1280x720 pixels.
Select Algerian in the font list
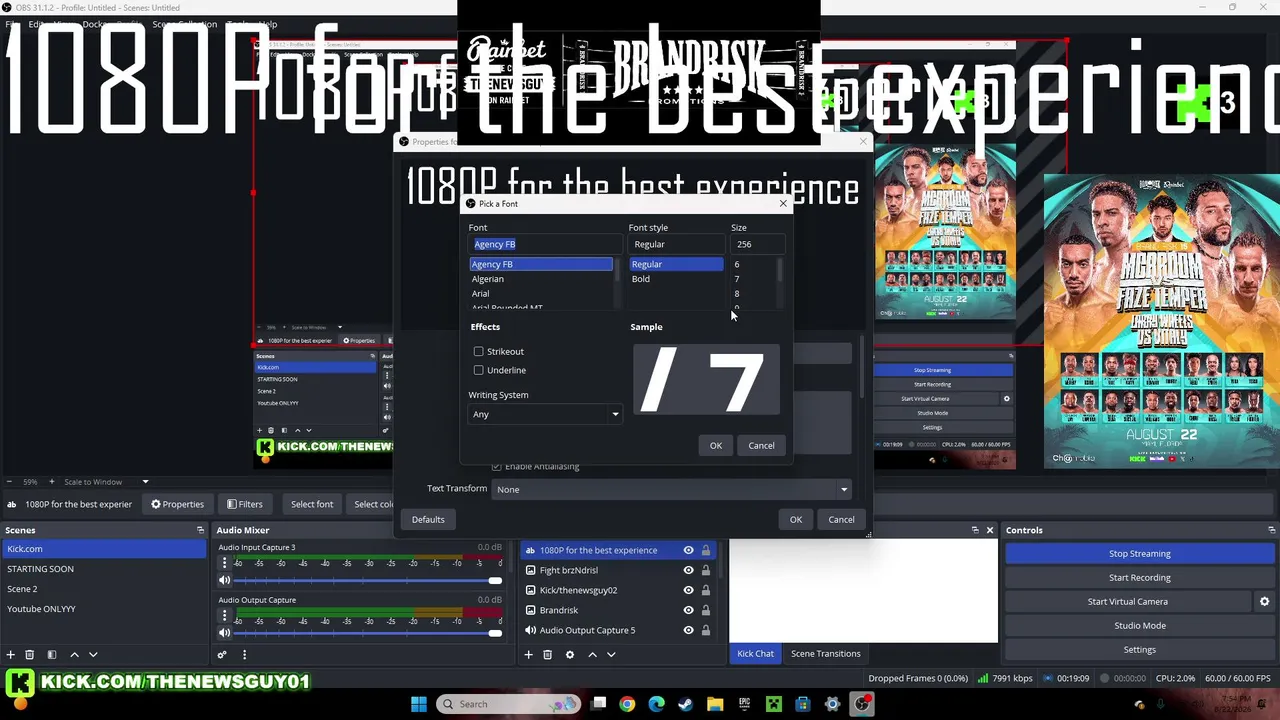click(x=540, y=279)
